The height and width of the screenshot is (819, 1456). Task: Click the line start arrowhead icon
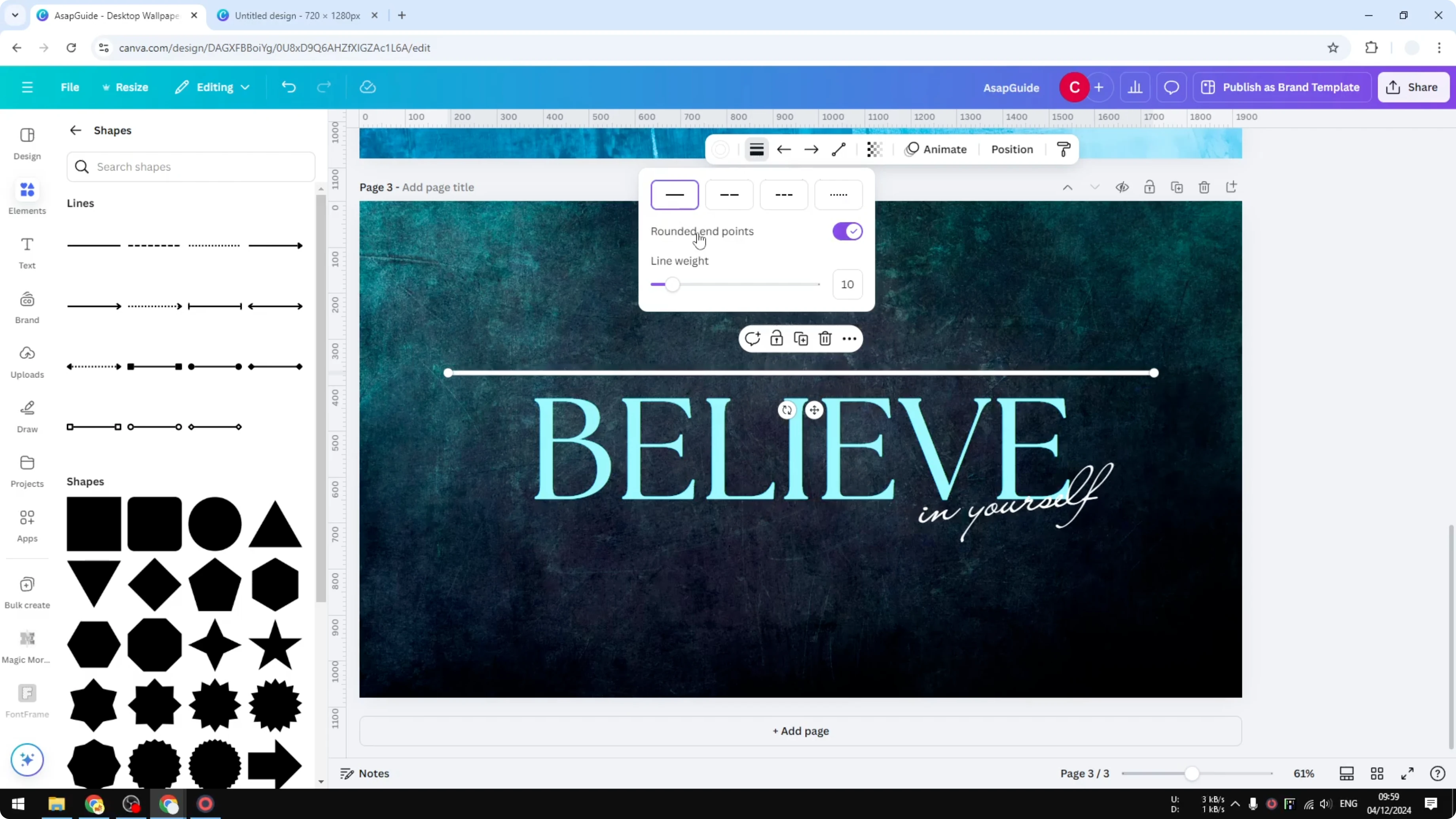point(784,149)
